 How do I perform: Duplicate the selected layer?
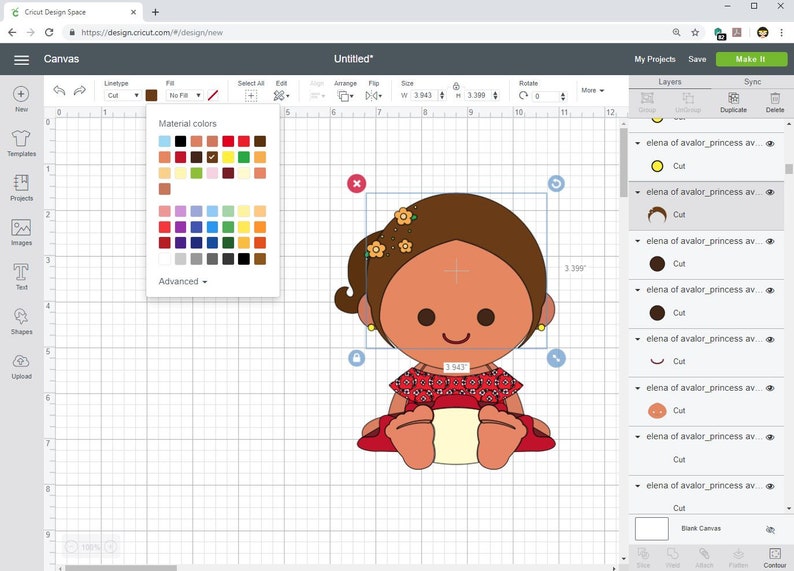[733, 102]
